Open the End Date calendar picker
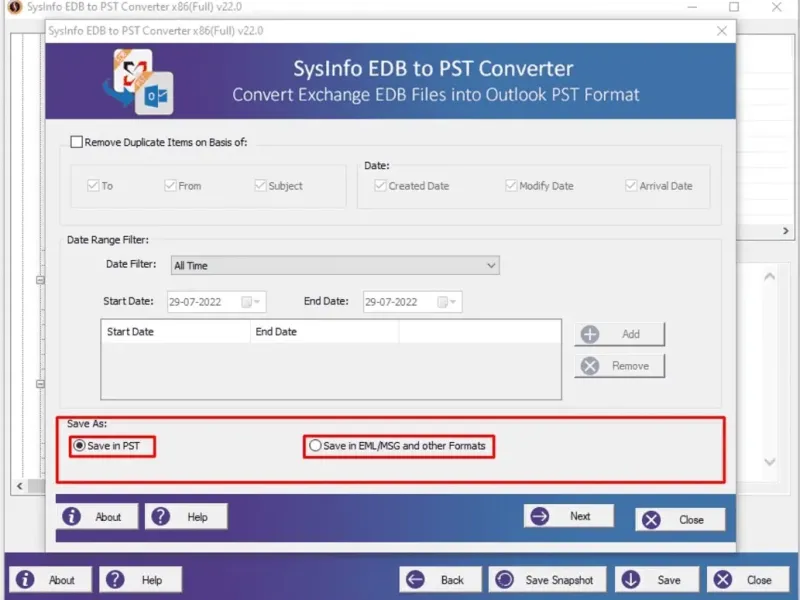The width and height of the screenshot is (800, 600). 446,302
